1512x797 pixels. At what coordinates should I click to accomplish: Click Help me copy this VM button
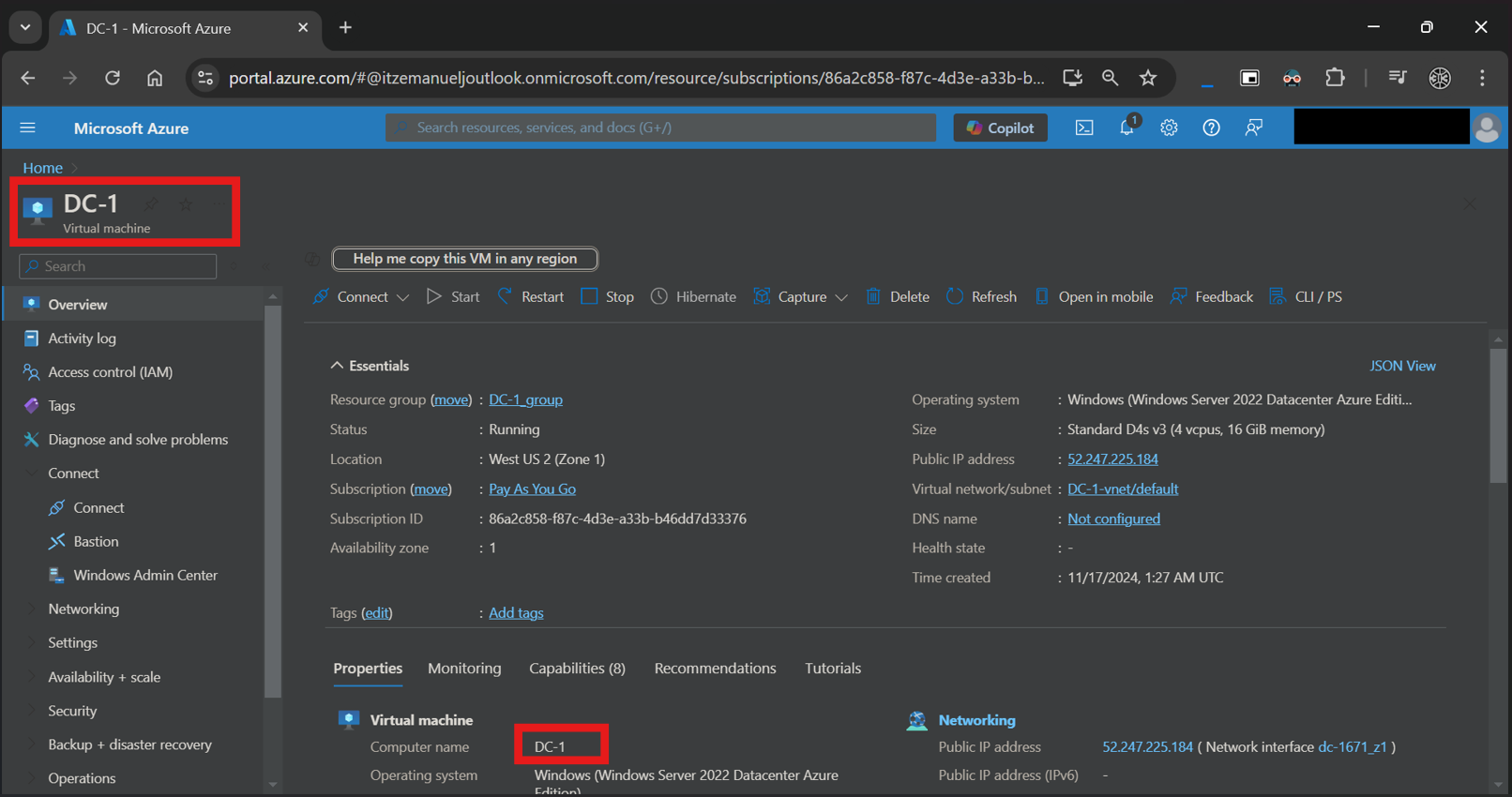[465, 259]
